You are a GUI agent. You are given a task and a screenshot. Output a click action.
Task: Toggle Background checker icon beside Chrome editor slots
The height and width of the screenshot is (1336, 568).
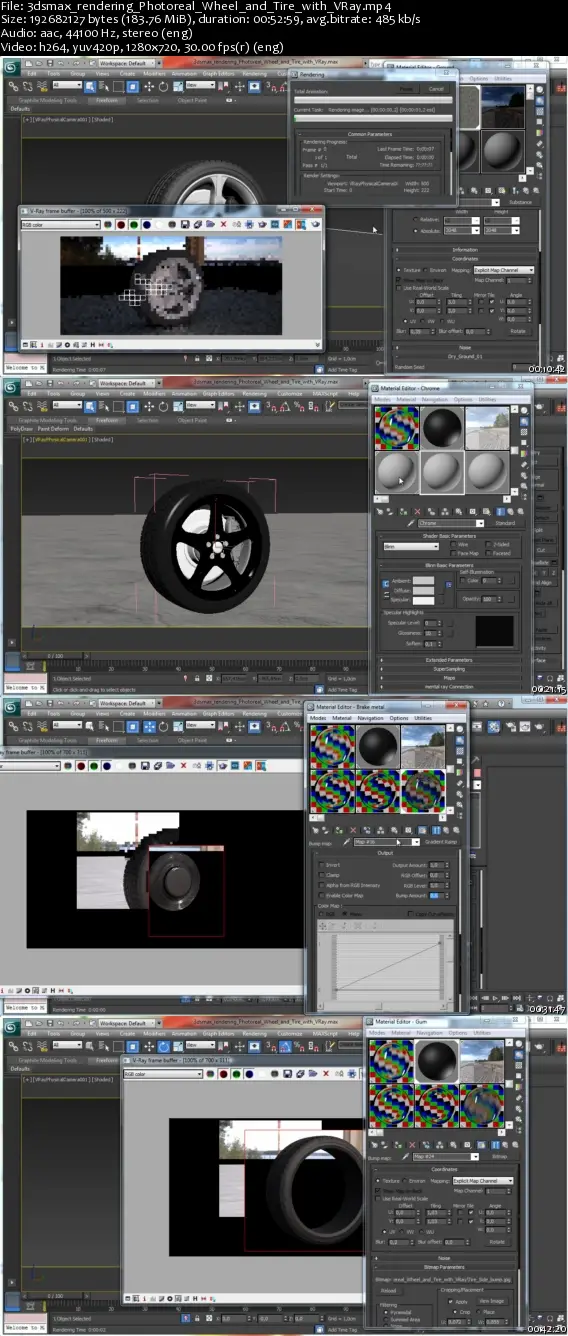tap(524, 432)
